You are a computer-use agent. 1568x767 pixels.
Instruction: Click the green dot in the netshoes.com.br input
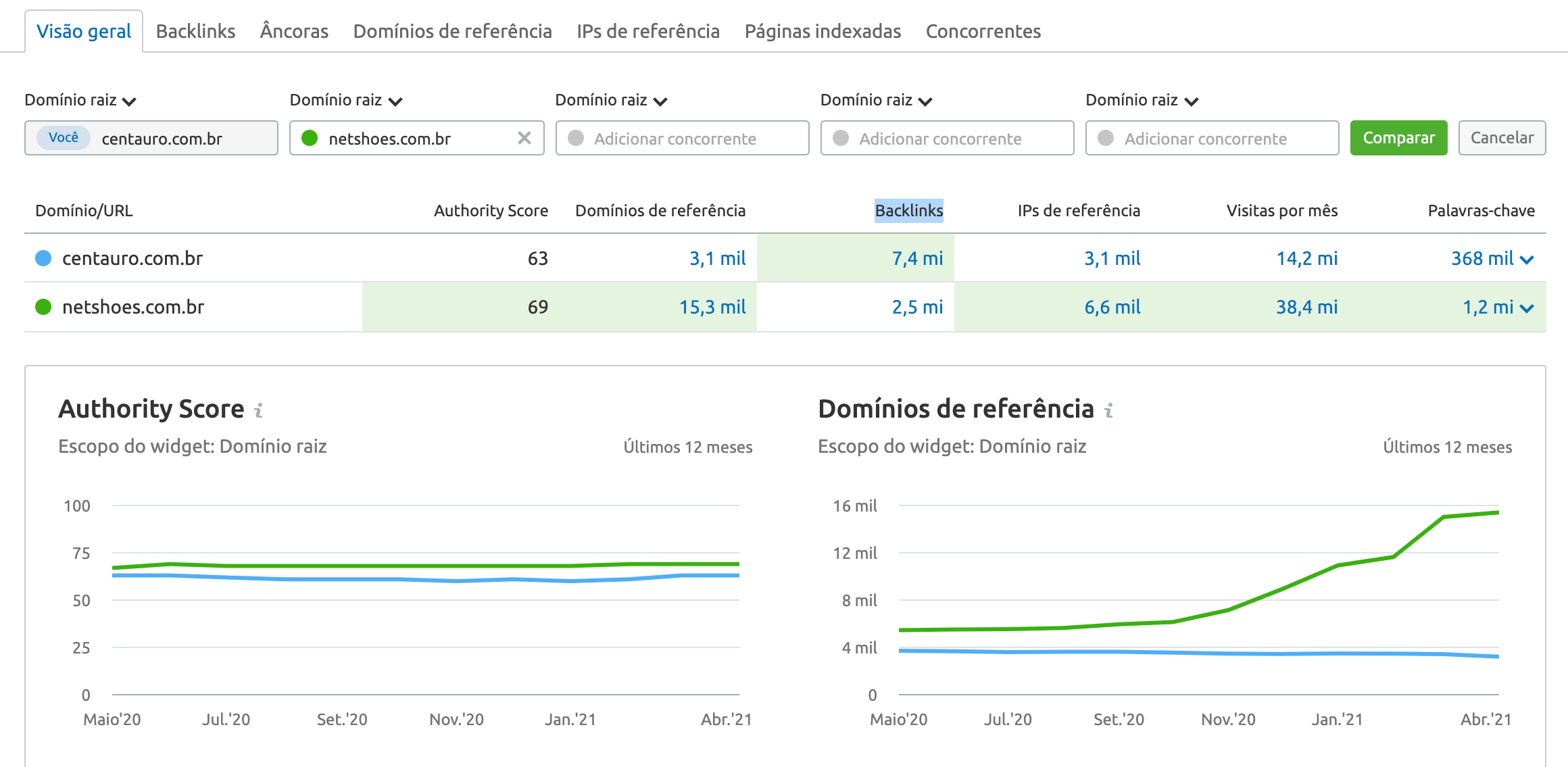click(310, 138)
